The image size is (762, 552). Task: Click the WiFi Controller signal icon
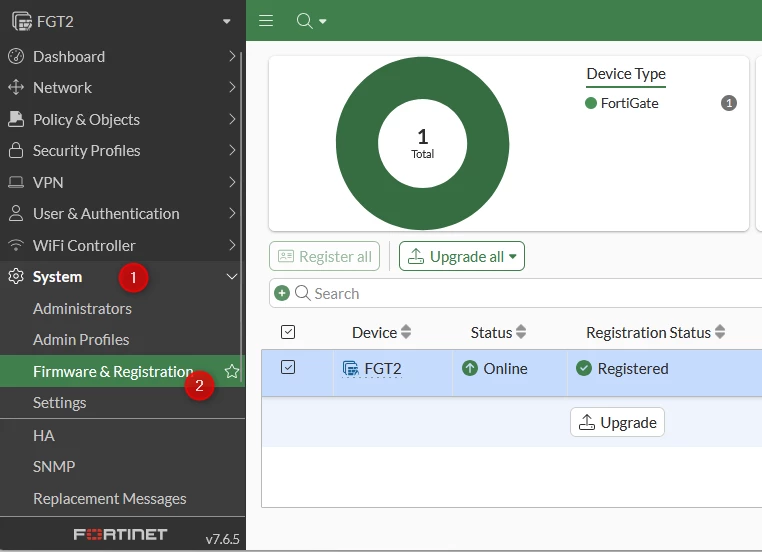click(16, 245)
